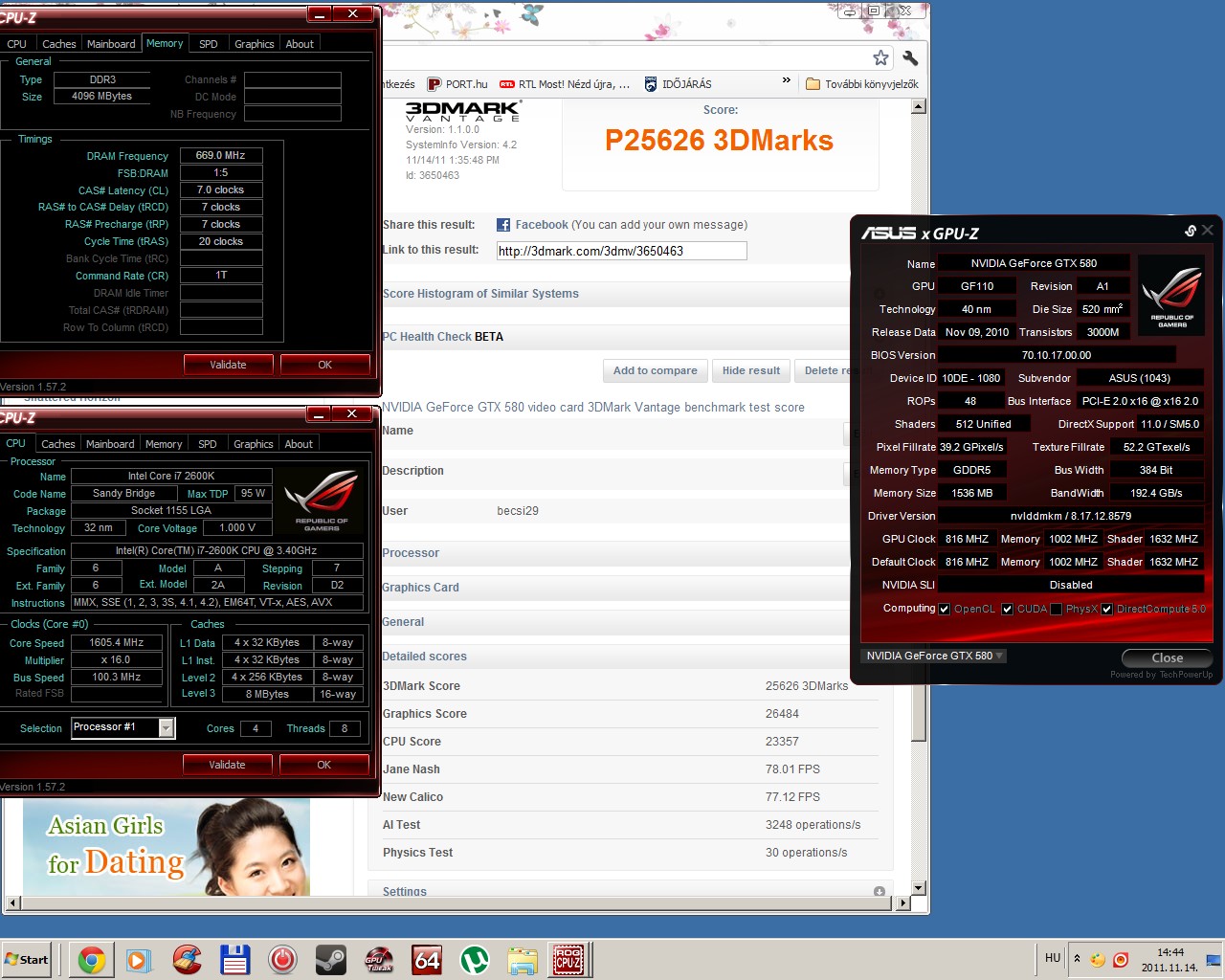Click the network tray icon
The height and width of the screenshot is (980, 1225).
point(1214,959)
